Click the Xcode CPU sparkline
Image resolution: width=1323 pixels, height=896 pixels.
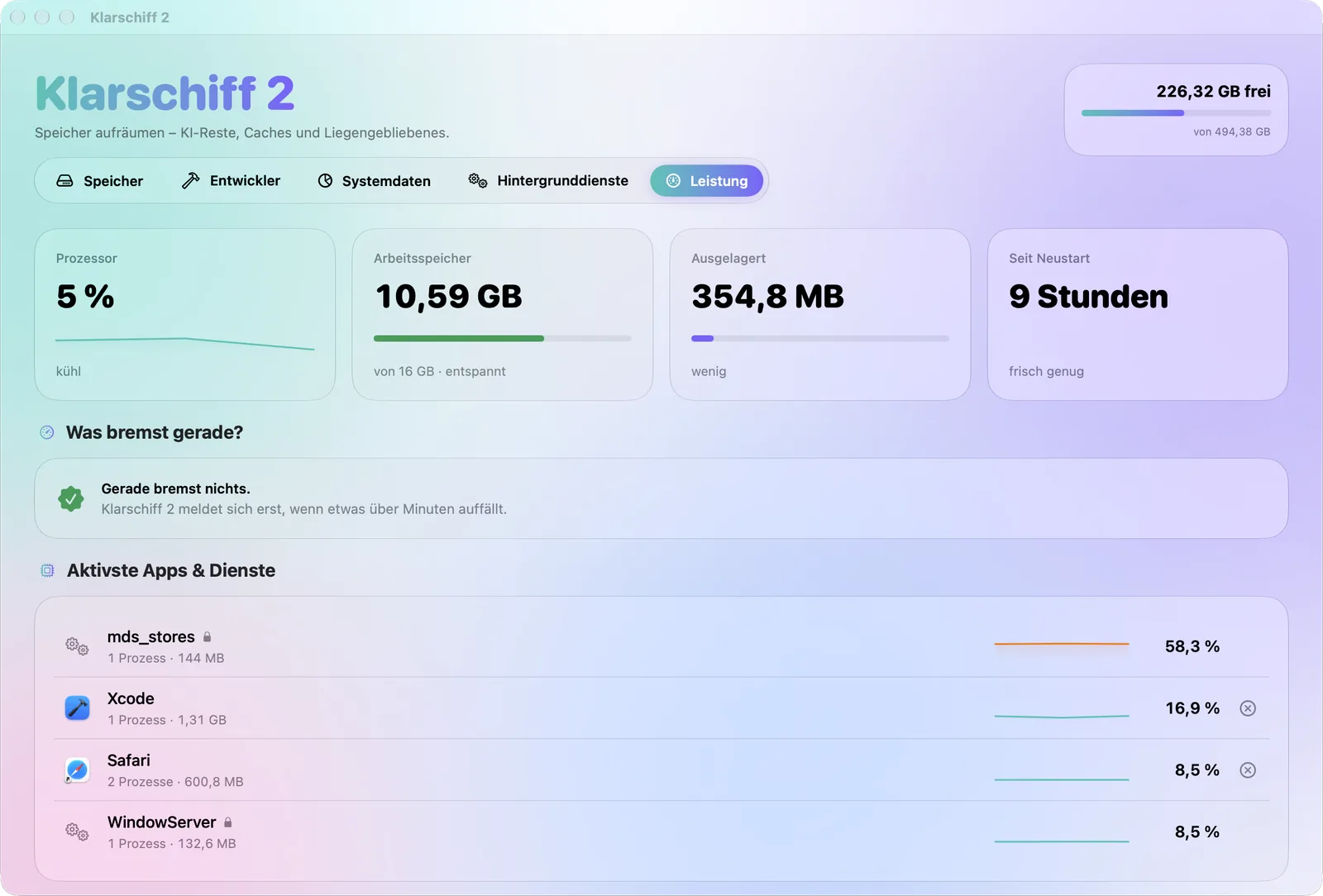[x=1062, y=716]
